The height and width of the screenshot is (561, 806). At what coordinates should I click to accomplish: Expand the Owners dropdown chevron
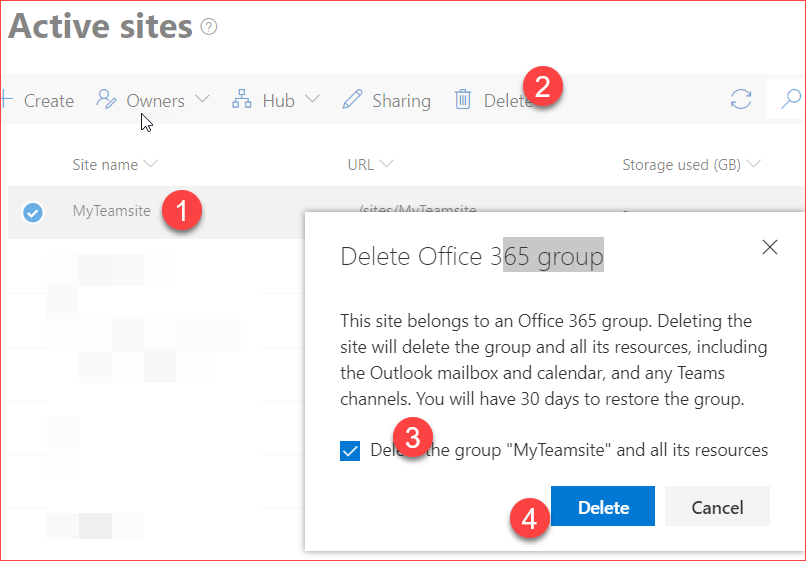point(203,98)
